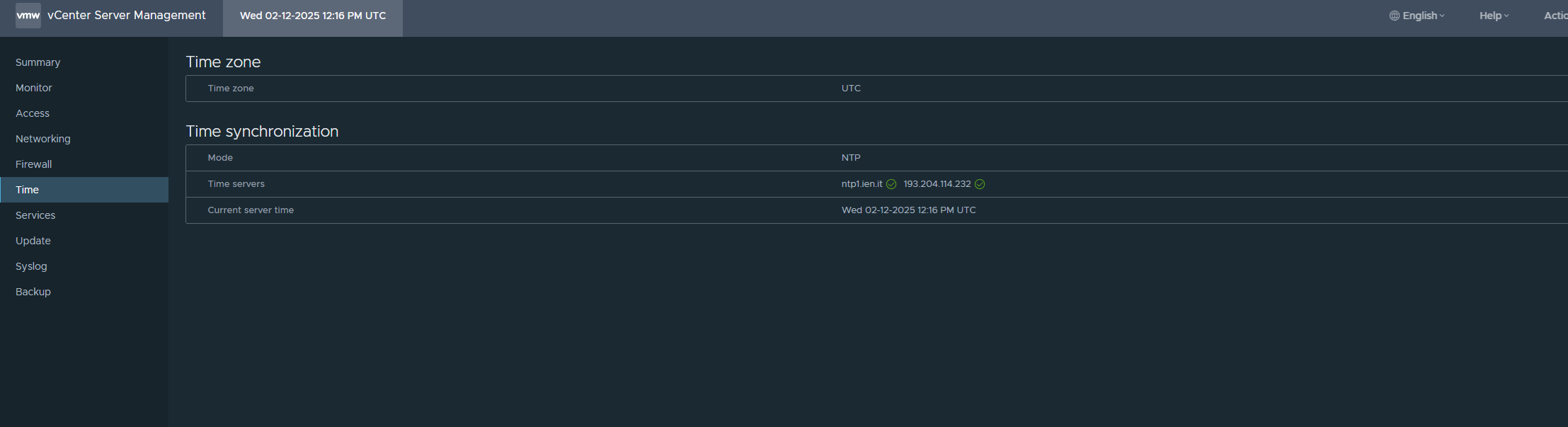The image size is (1568, 427).
Task: Click green check icon beside 193.204.114.232
Action: click(x=980, y=184)
